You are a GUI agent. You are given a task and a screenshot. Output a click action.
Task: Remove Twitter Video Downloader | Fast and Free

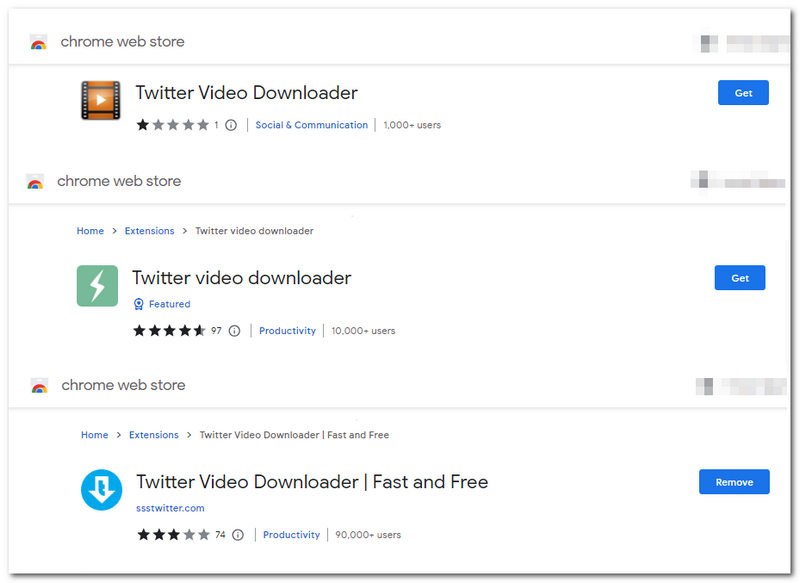734,482
